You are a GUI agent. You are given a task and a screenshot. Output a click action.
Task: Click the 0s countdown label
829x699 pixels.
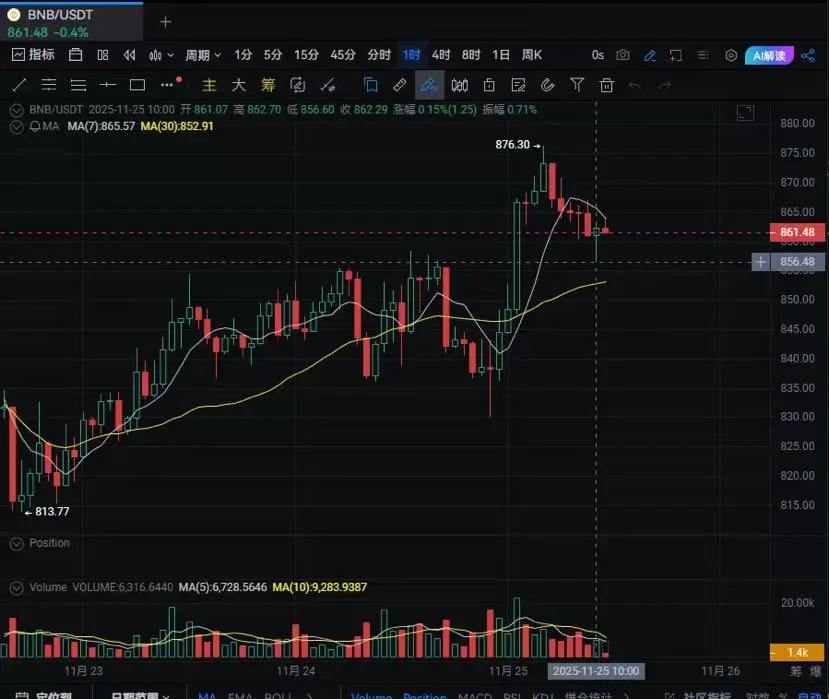coord(598,55)
